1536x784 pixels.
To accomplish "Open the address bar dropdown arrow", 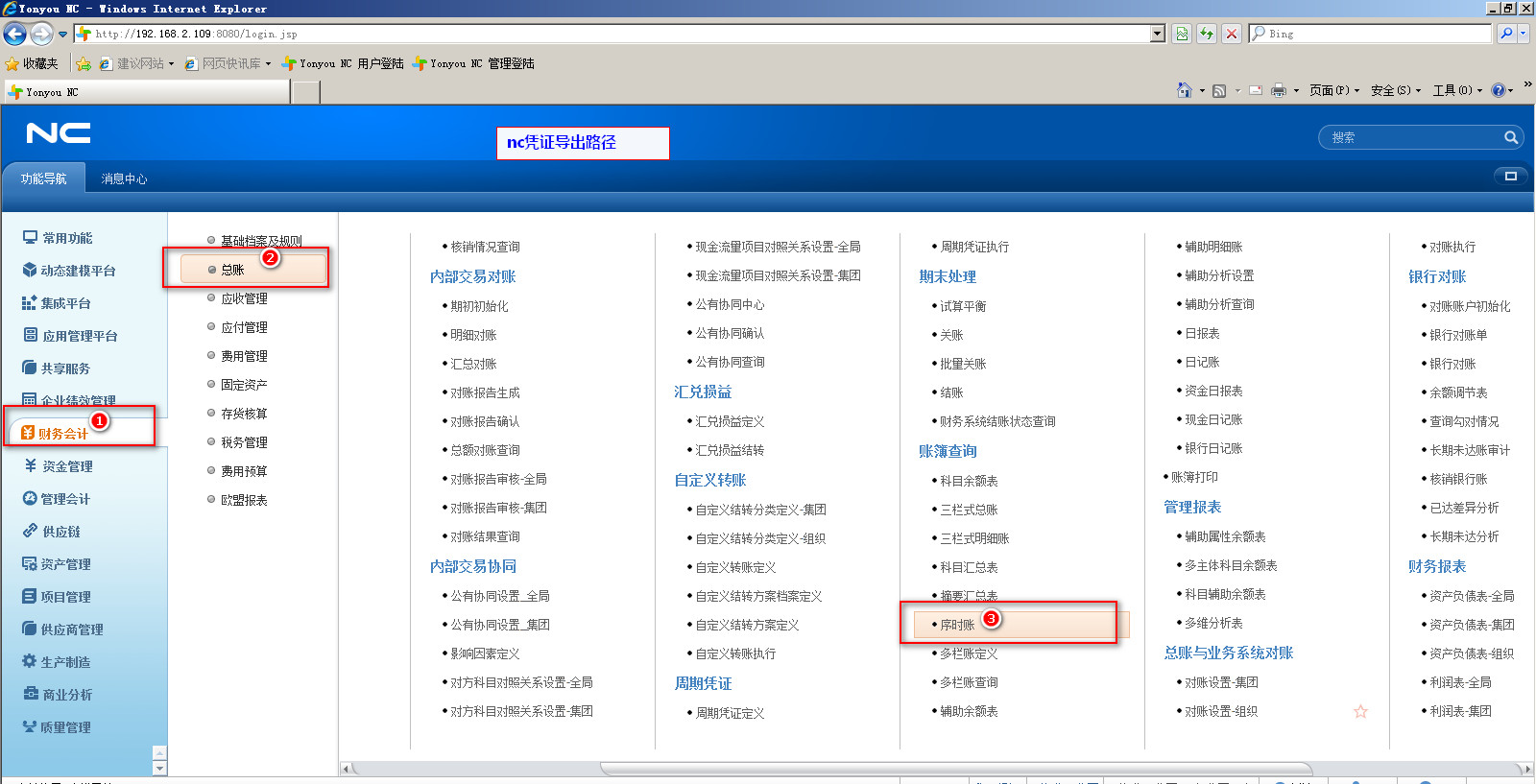I will [1158, 34].
